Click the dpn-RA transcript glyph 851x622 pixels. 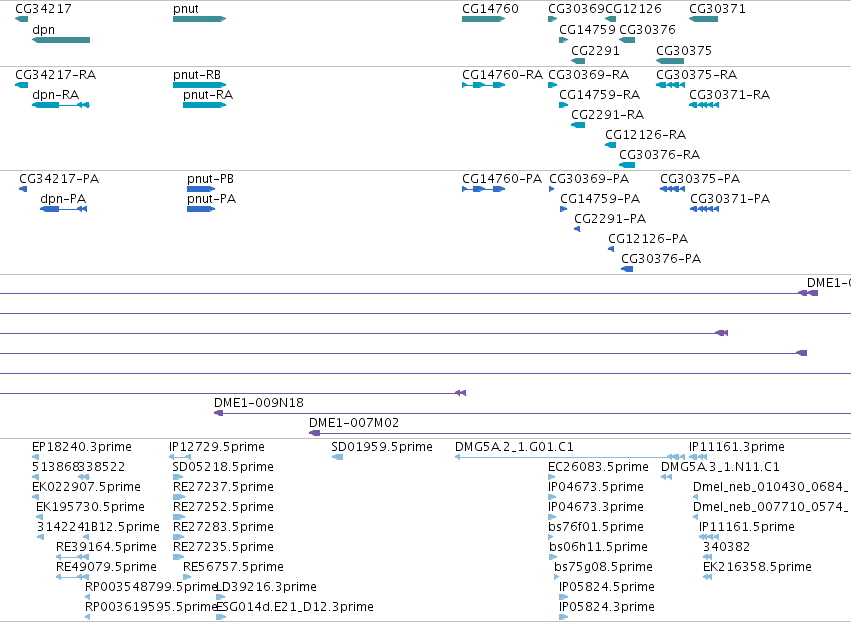pos(61,105)
